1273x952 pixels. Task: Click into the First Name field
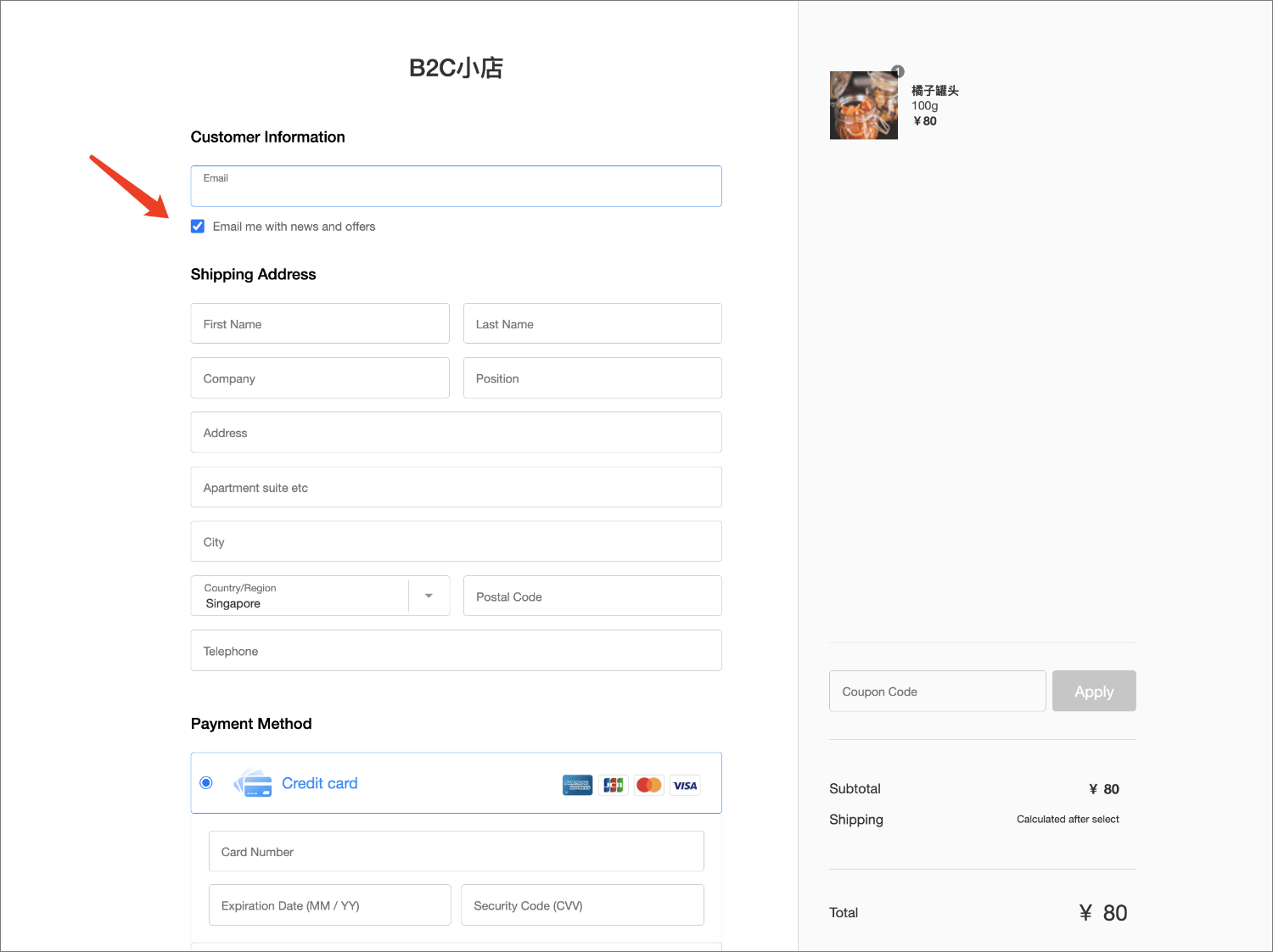click(320, 323)
